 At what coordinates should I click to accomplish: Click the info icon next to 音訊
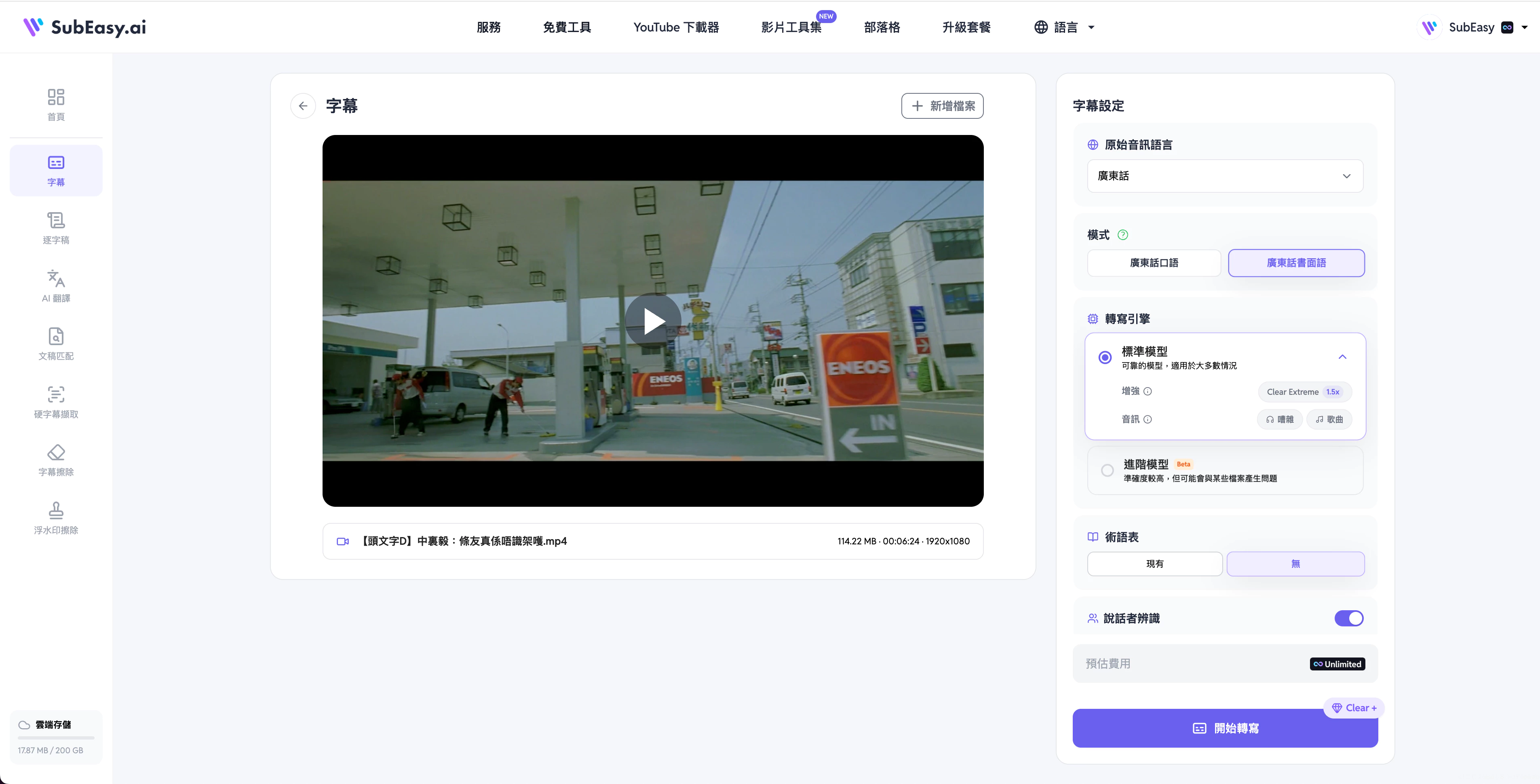[x=1148, y=419]
